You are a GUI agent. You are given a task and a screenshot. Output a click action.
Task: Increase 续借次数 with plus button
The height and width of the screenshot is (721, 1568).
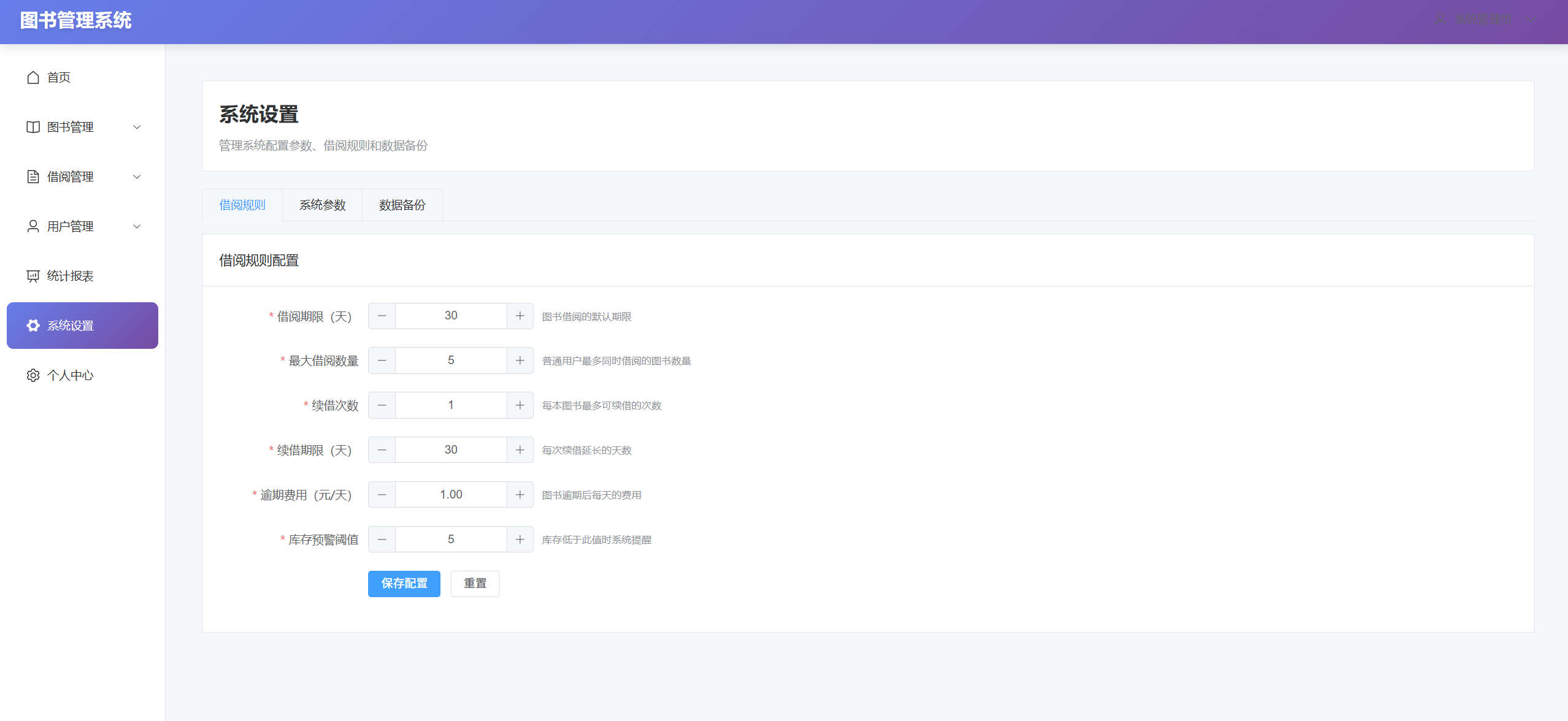pyautogui.click(x=520, y=405)
